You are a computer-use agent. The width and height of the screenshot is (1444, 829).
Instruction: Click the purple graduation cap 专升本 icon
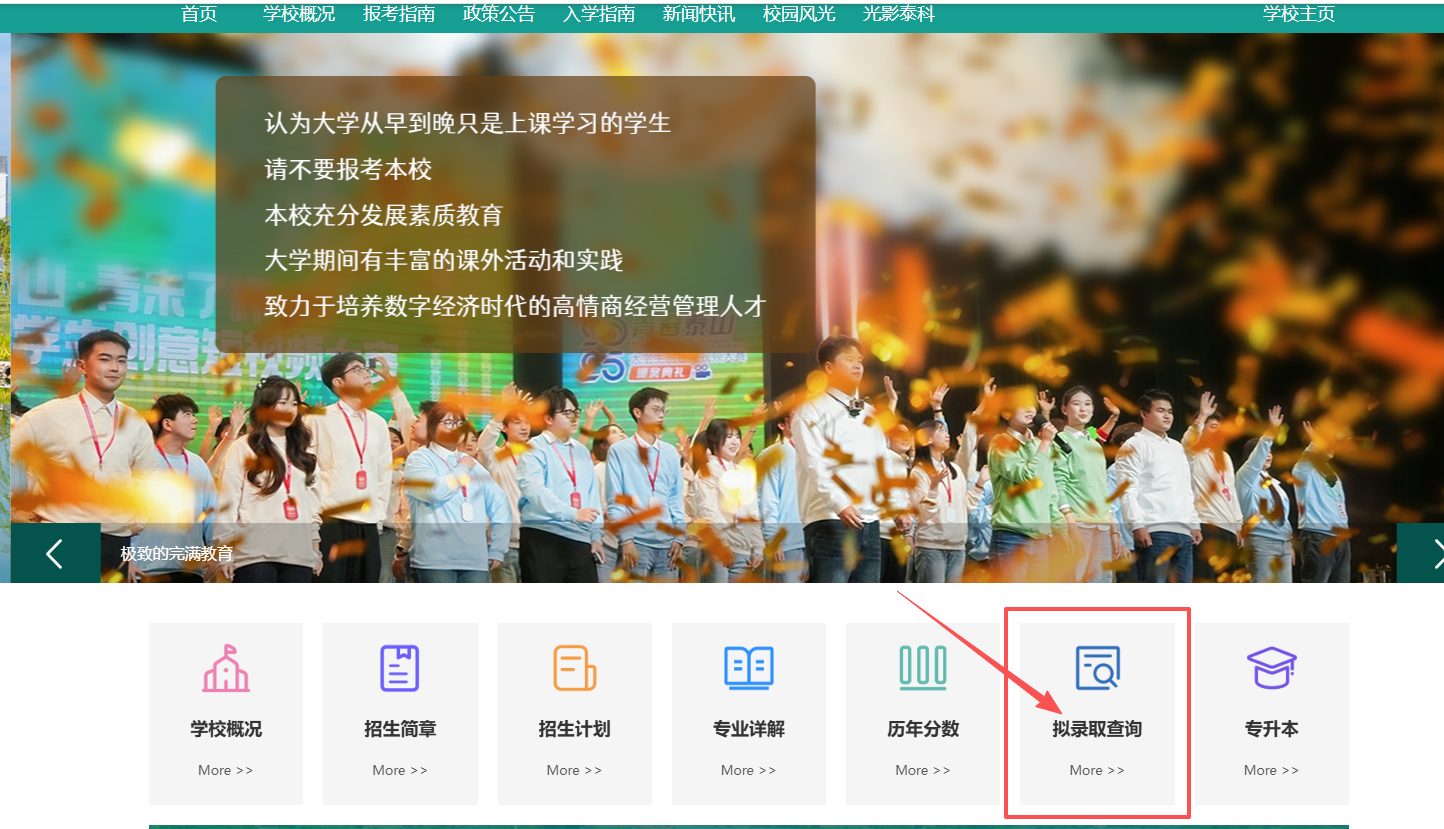[x=1271, y=668]
